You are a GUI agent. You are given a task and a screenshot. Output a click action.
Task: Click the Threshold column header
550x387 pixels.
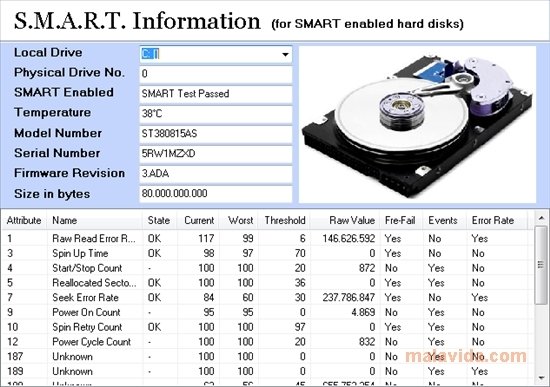(x=284, y=220)
